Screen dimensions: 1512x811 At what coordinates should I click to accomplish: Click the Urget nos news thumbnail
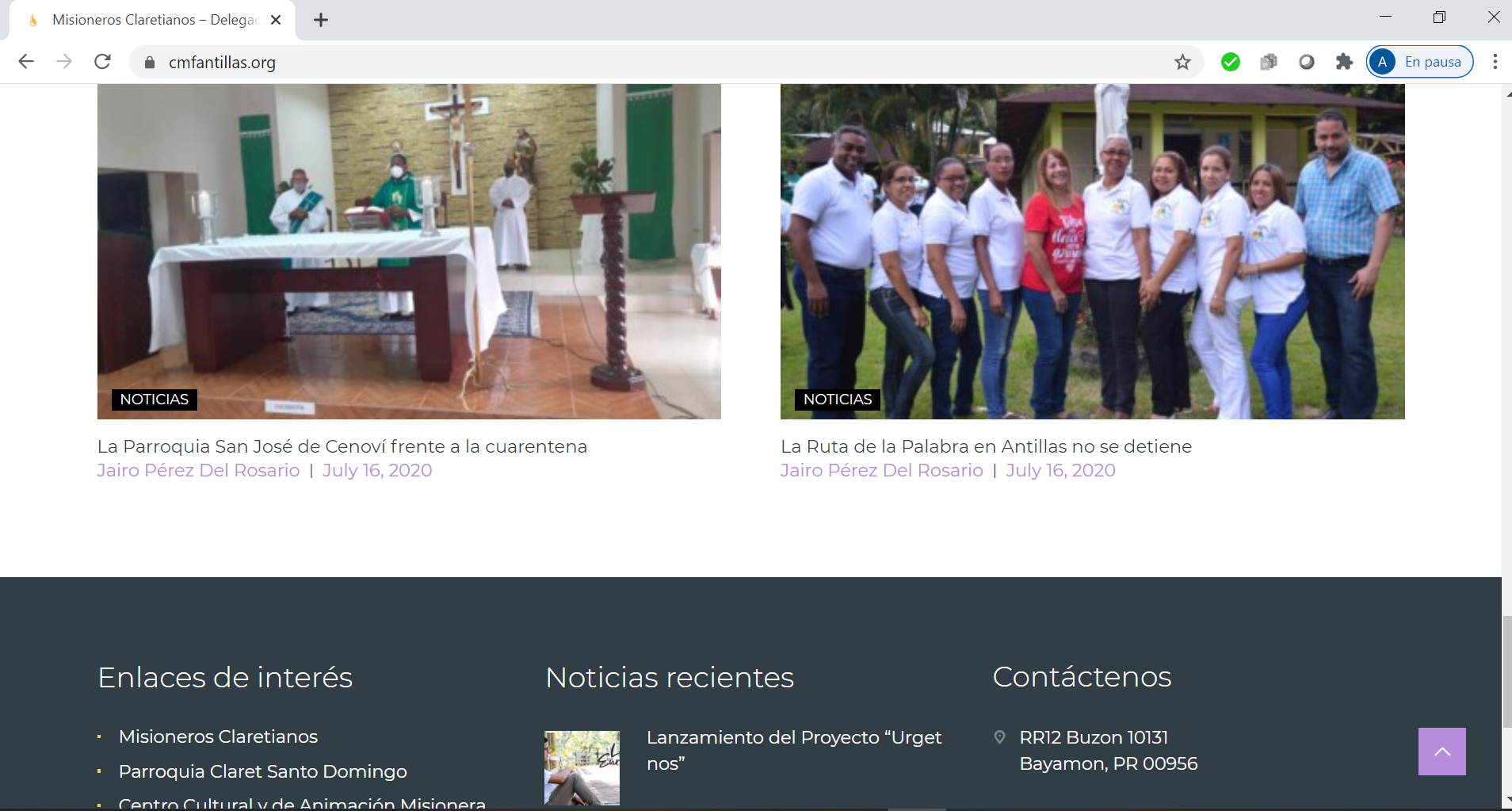point(582,768)
